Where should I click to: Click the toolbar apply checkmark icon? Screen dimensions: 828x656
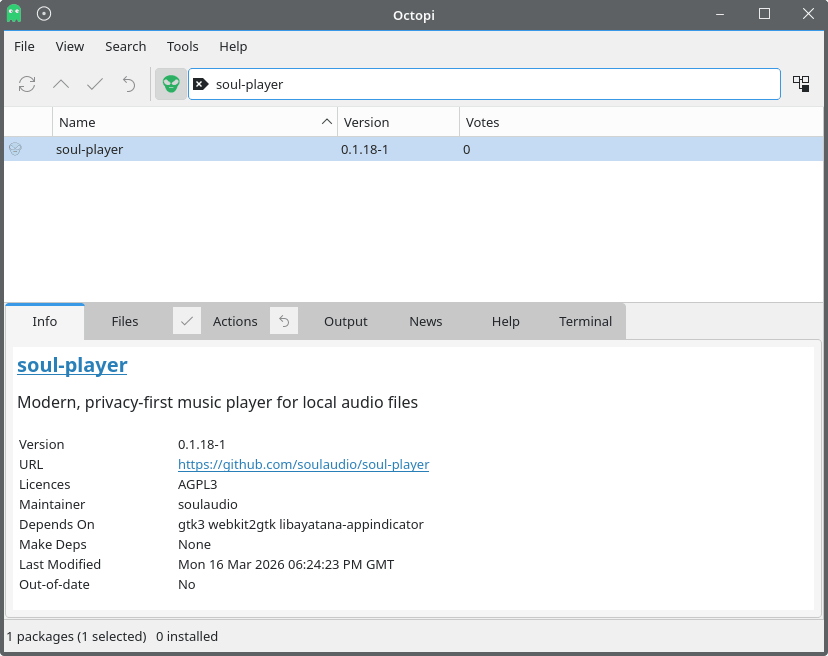point(95,84)
